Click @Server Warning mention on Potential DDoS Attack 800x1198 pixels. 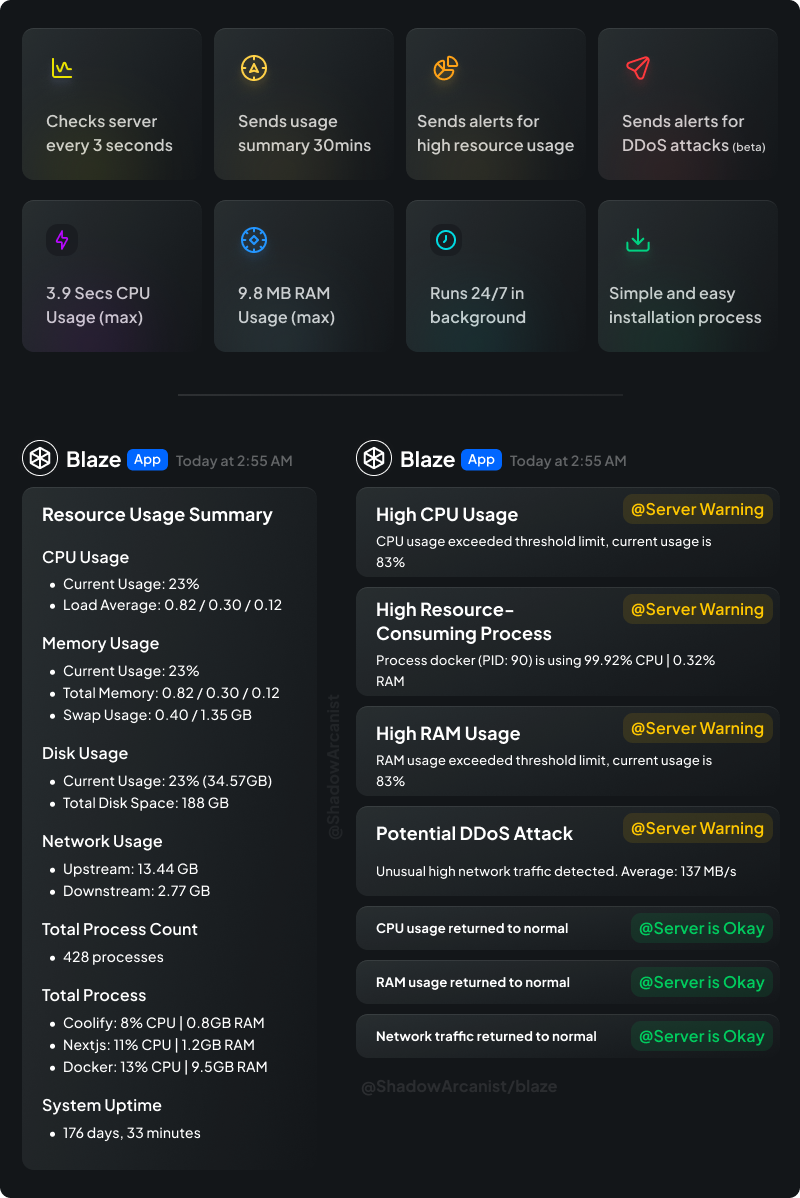click(x=698, y=829)
